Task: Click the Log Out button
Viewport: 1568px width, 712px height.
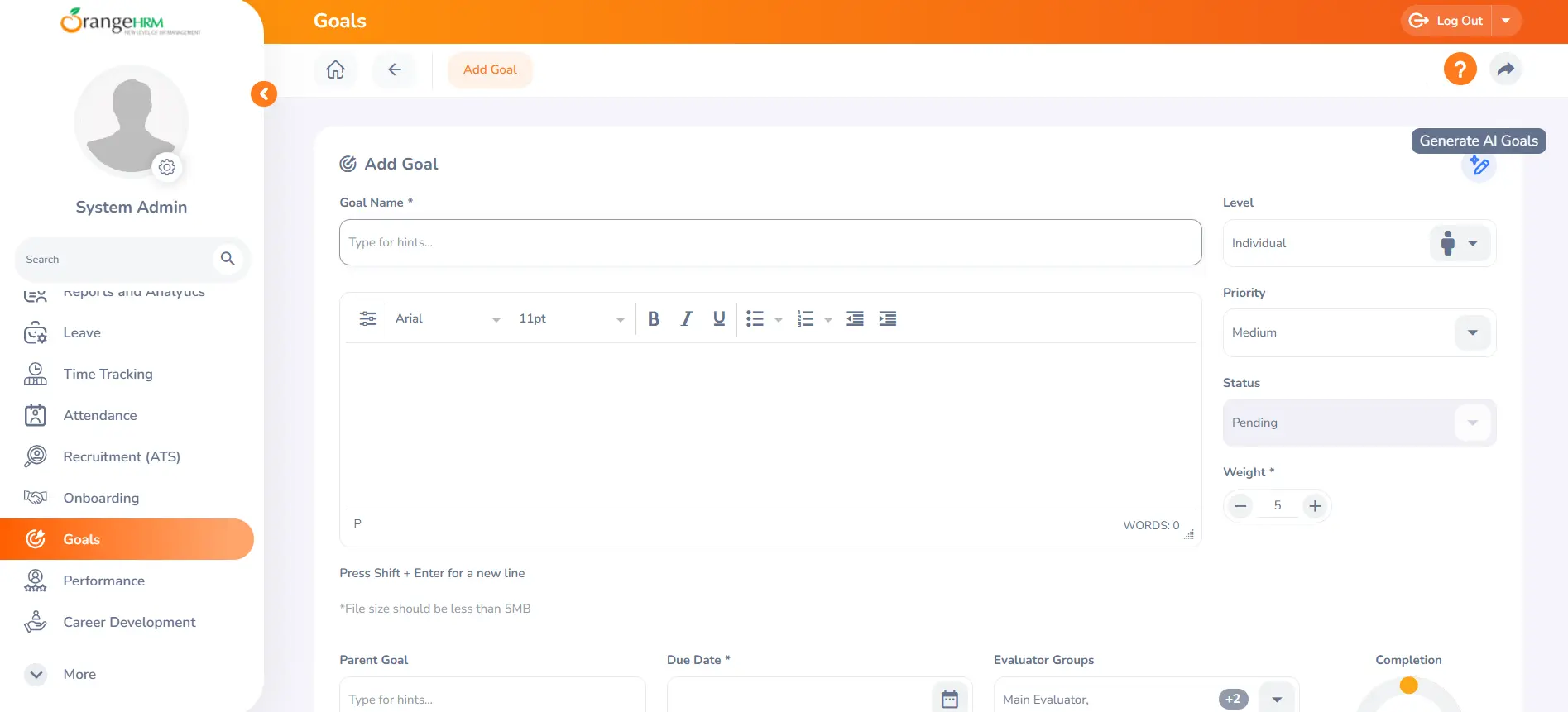Action: coord(1447,21)
